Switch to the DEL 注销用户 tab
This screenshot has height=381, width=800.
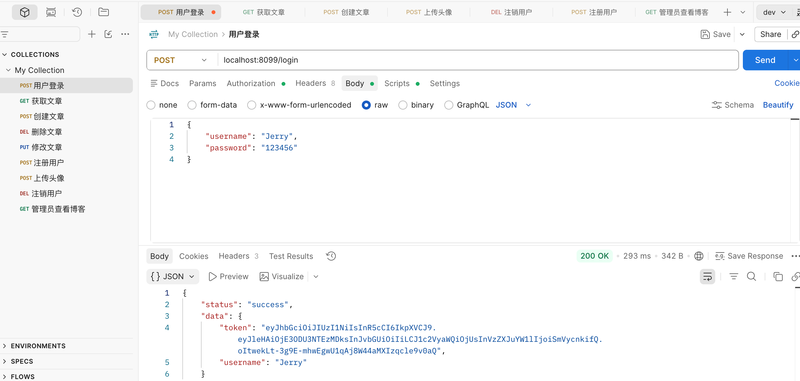click(x=511, y=12)
